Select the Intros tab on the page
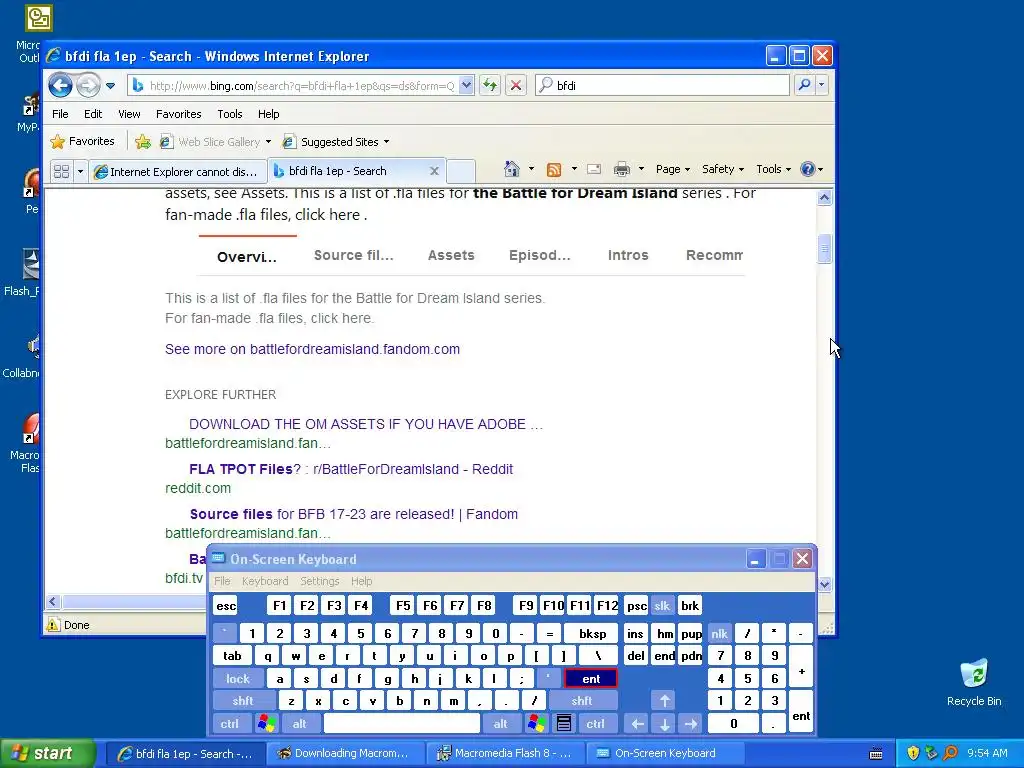 point(628,255)
